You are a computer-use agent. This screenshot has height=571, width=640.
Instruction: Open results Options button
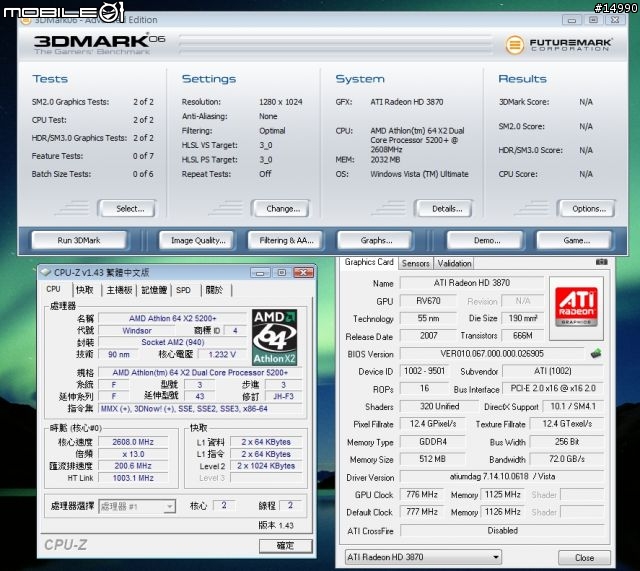[x=588, y=209]
